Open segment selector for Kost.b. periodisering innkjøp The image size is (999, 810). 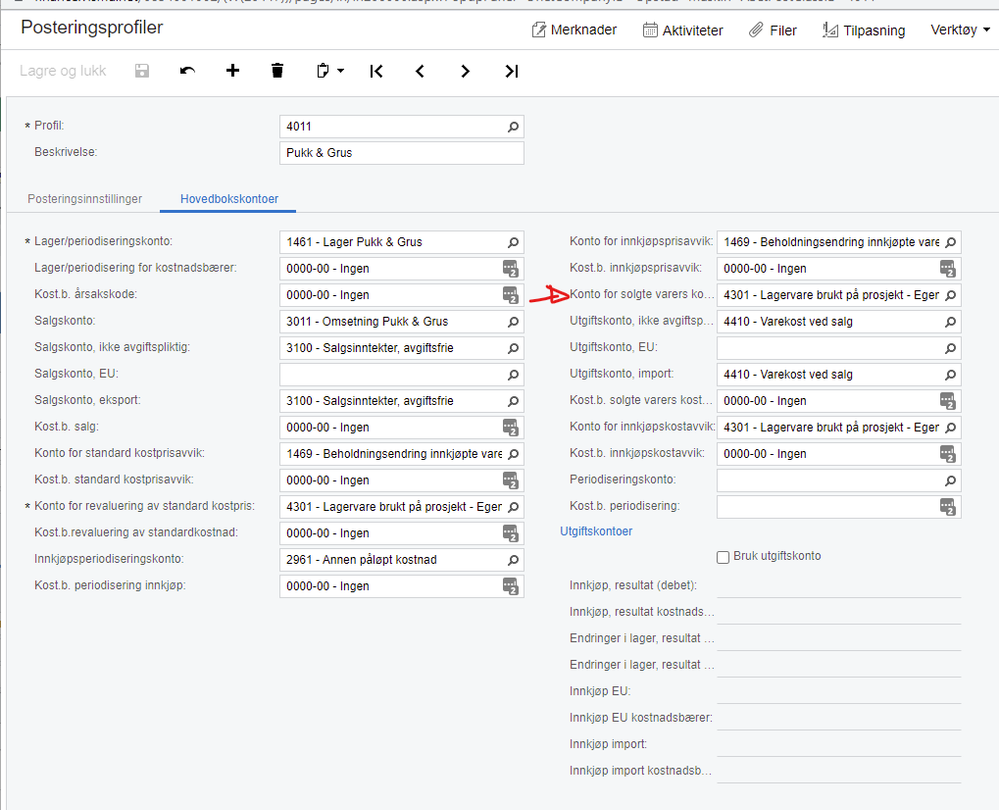tap(510, 586)
